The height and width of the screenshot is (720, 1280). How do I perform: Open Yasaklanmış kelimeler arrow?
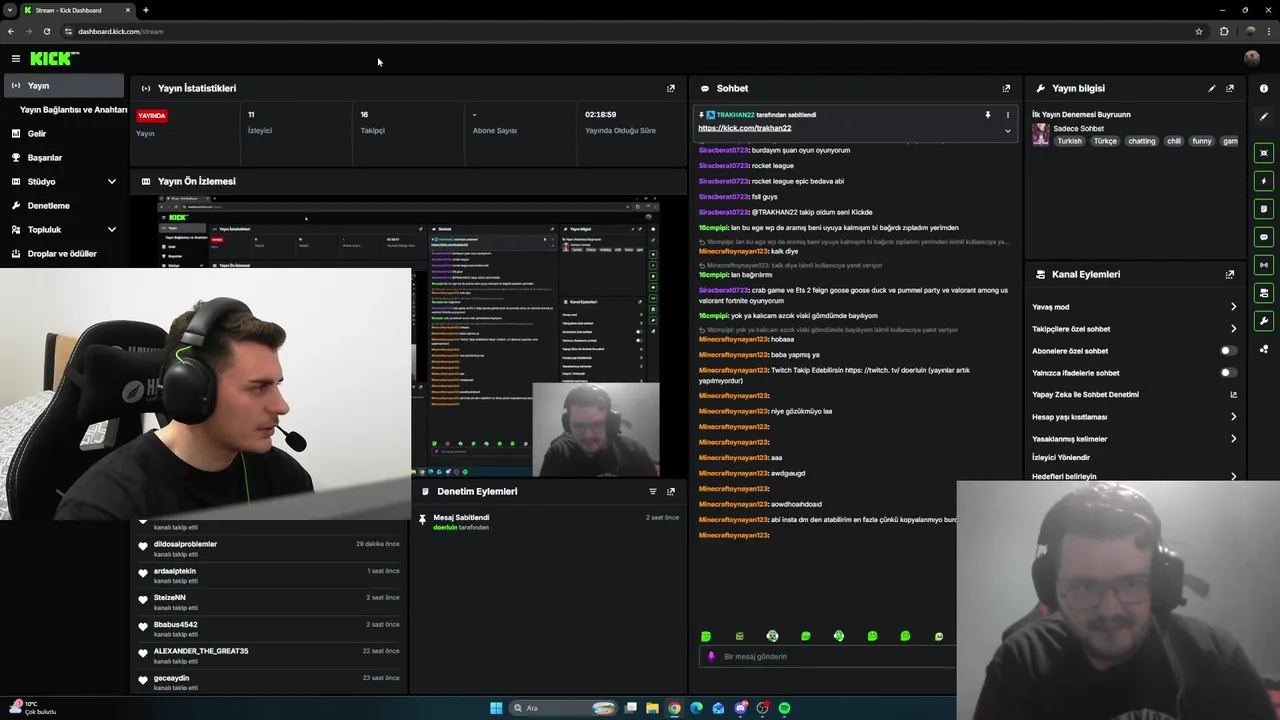(x=1233, y=439)
